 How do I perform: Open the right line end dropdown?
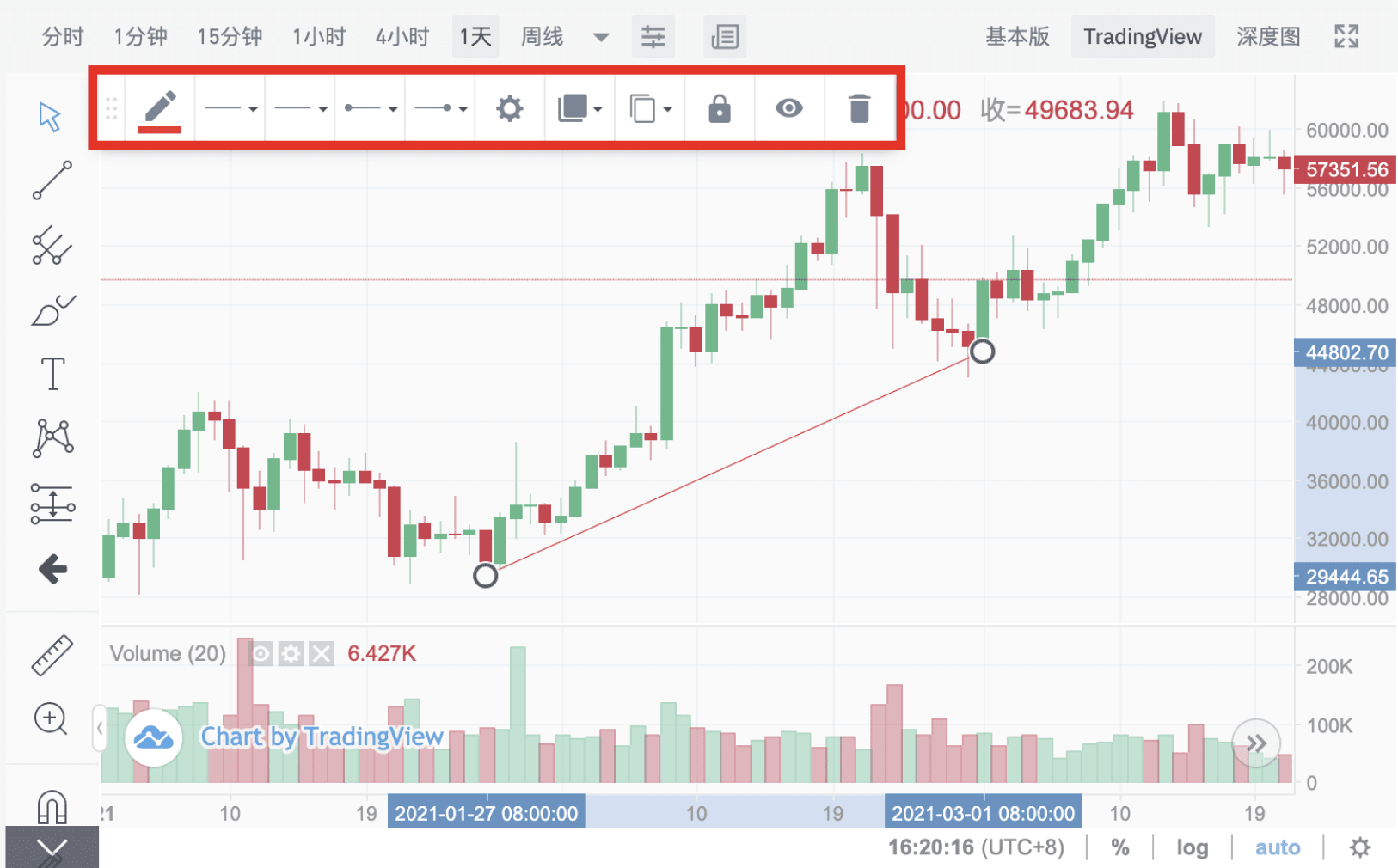point(440,109)
